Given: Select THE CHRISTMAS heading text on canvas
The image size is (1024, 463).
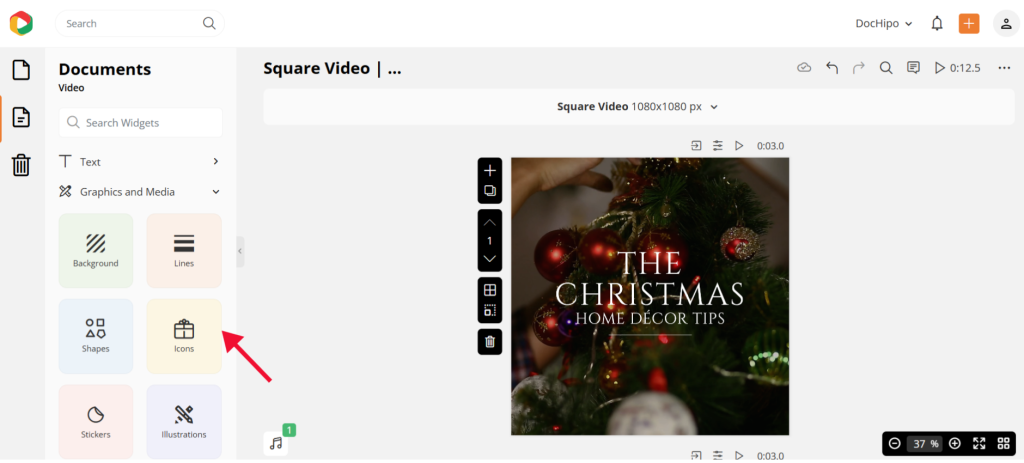Looking at the screenshot, I should (650, 278).
